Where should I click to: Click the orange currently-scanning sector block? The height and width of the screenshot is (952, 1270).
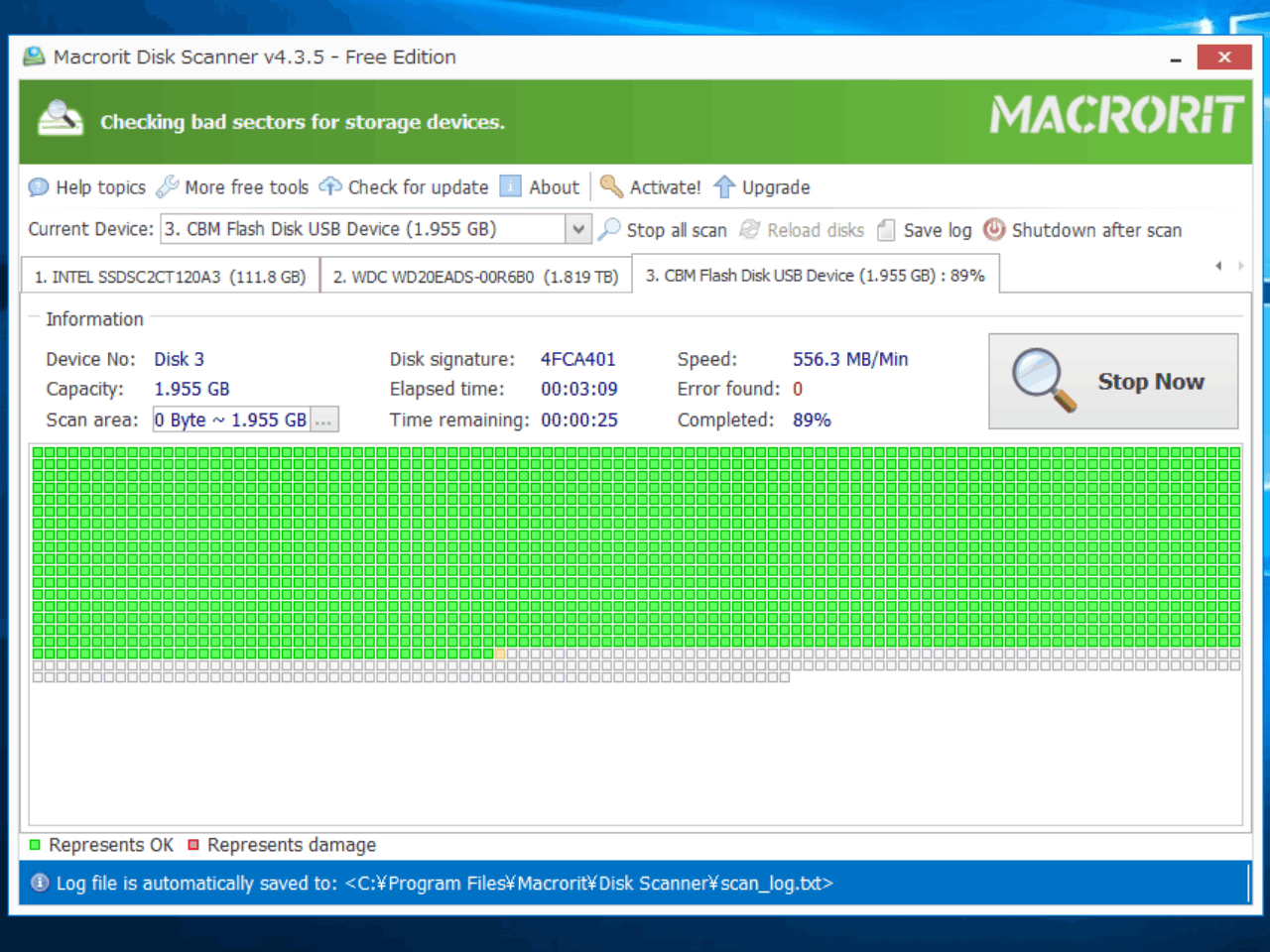click(x=500, y=654)
